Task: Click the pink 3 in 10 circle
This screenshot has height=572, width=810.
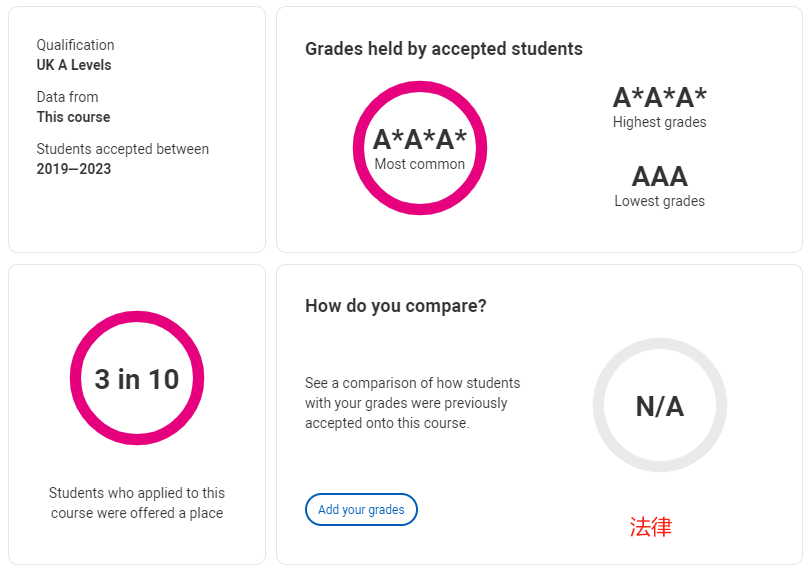Action: click(137, 378)
